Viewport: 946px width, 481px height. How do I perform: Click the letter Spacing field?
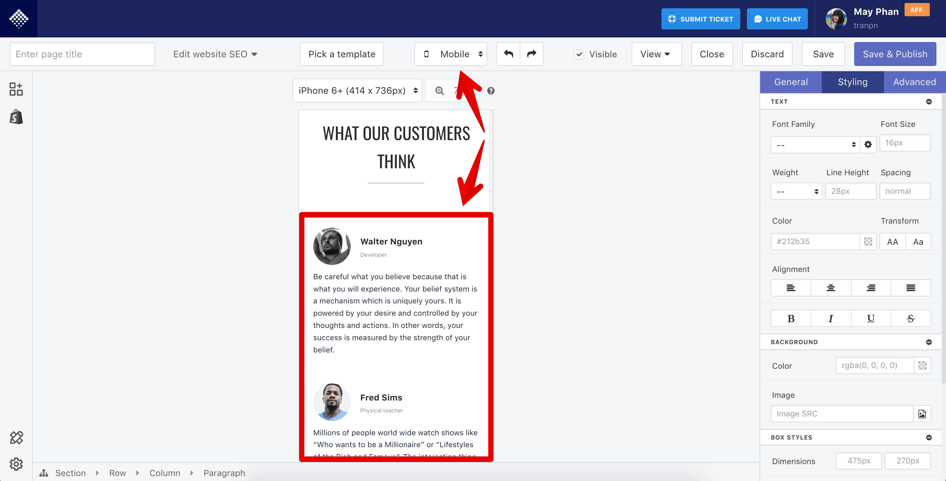coord(905,191)
